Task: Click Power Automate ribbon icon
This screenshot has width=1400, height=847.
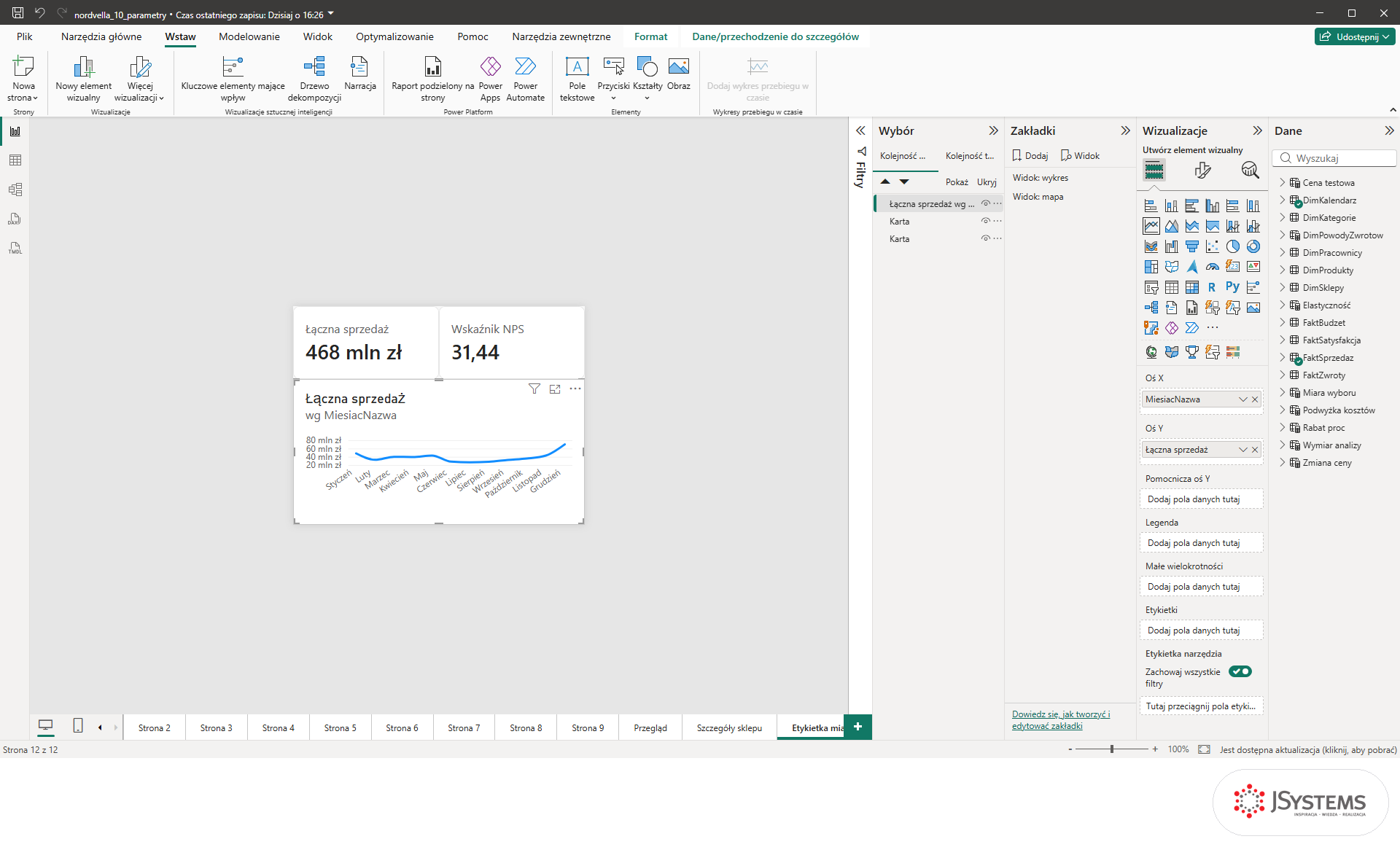Action: [525, 79]
